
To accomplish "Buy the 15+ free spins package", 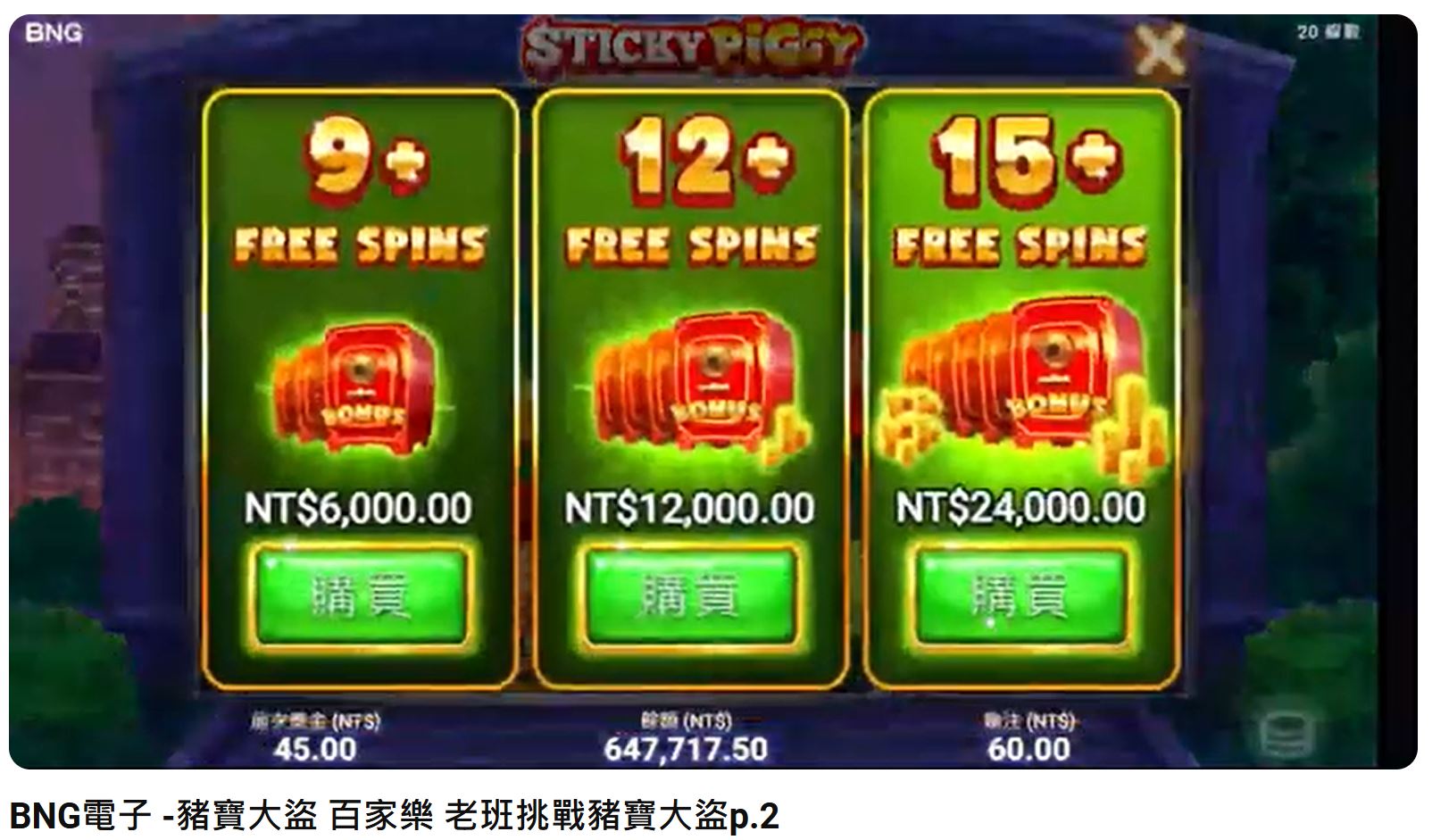I will [x=1020, y=594].
